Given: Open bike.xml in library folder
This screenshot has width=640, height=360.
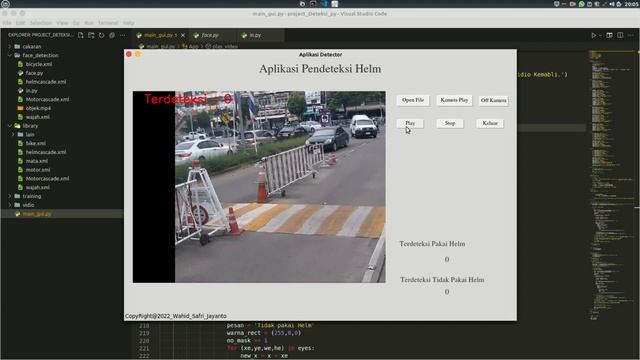Looking at the screenshot, I should click(36, 143).
